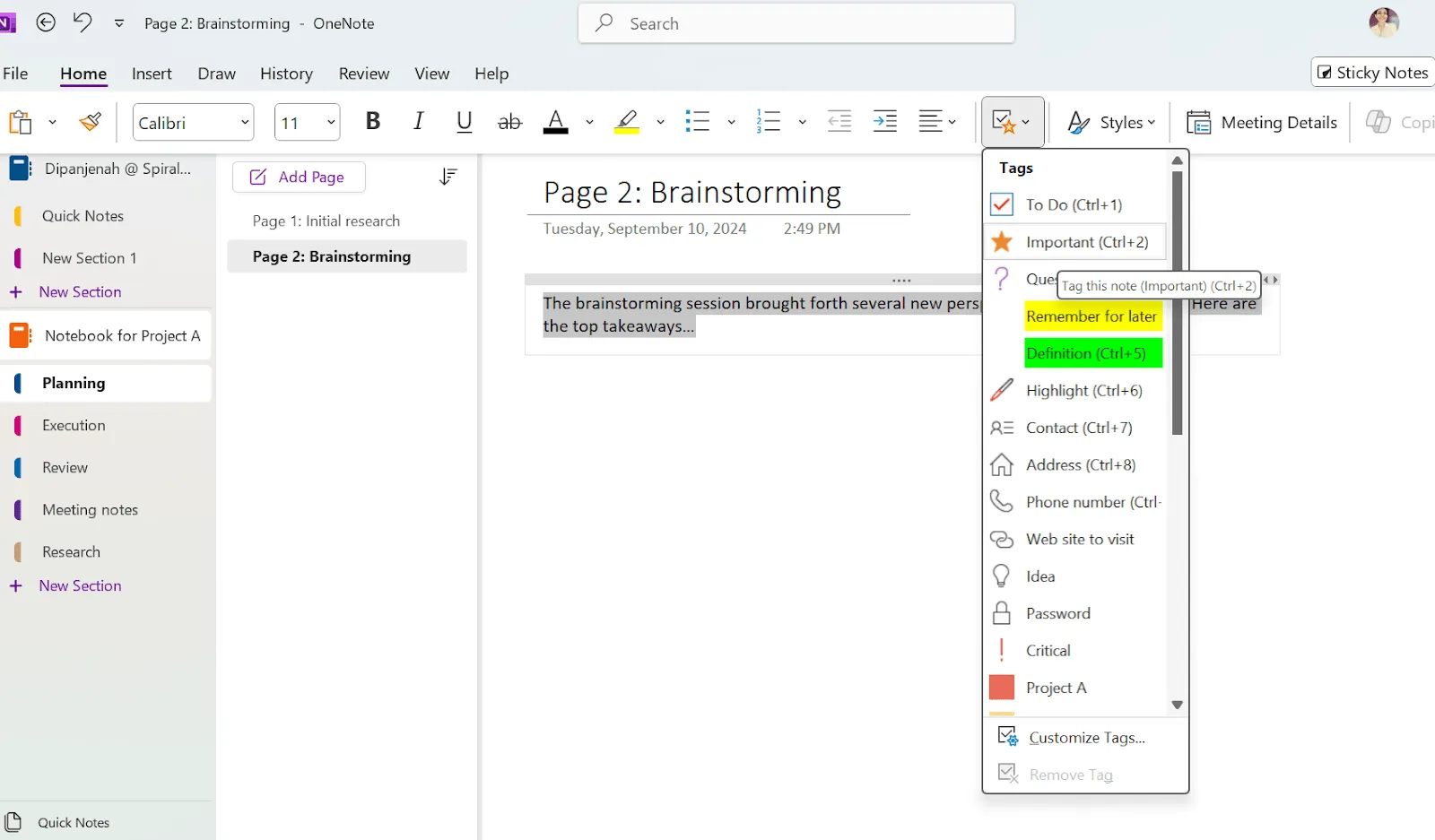Click the Meeting Details button

point(1261,122)
